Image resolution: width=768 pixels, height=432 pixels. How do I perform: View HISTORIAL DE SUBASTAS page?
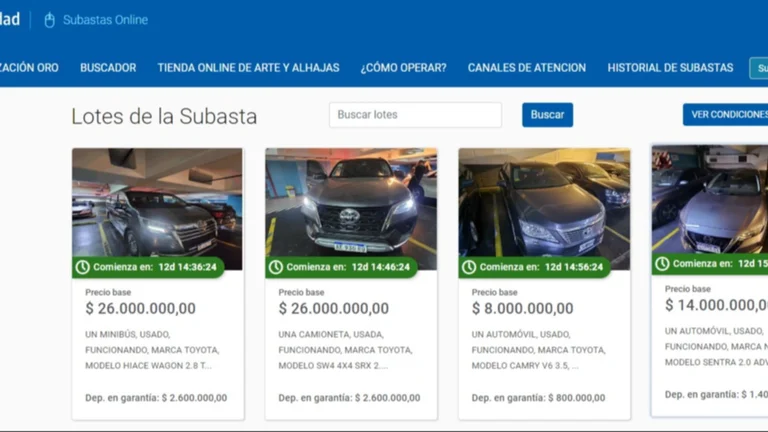click(x=670, y=68)
